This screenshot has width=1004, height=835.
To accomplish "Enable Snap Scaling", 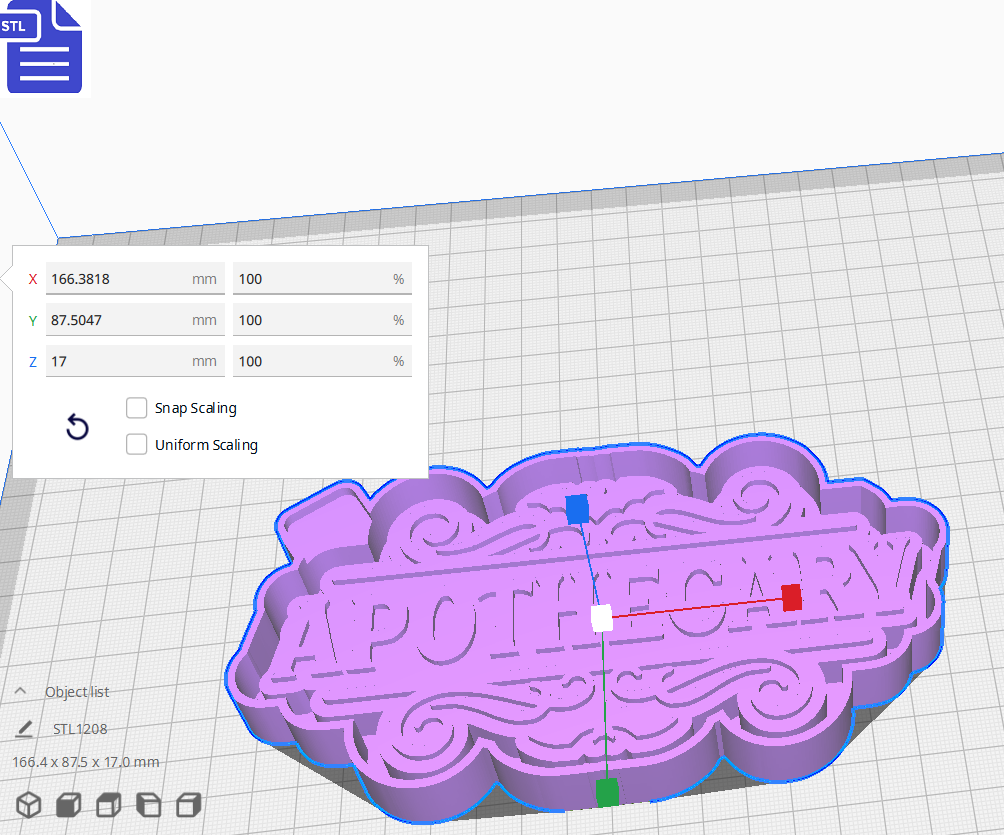I will point(137,408).
